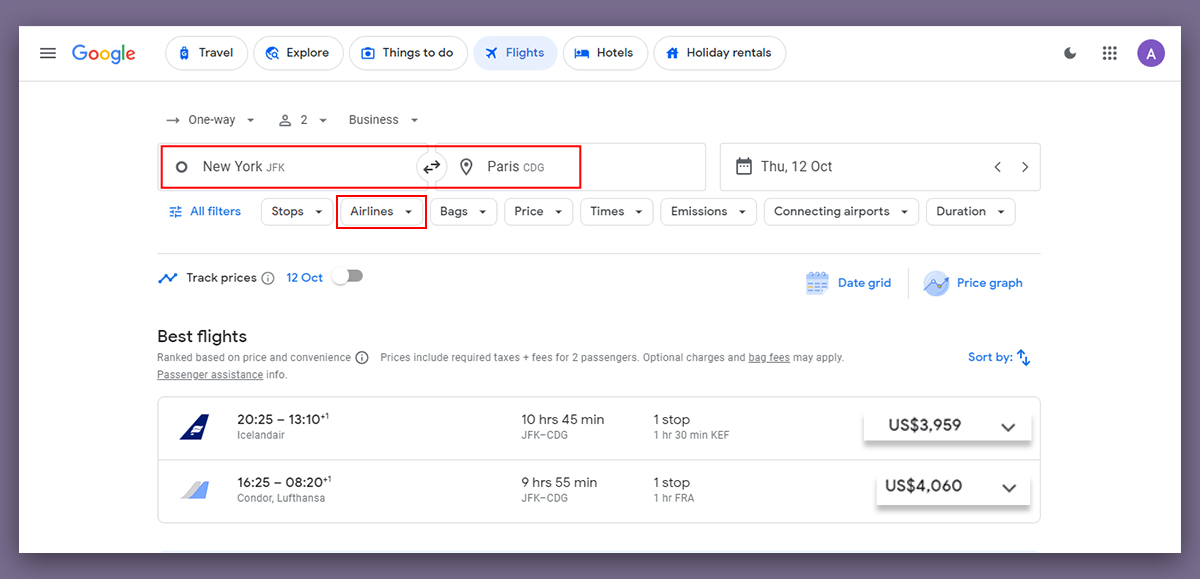Expand the Icelandair US$3,959 flight details

click(x=1008, y=427)
